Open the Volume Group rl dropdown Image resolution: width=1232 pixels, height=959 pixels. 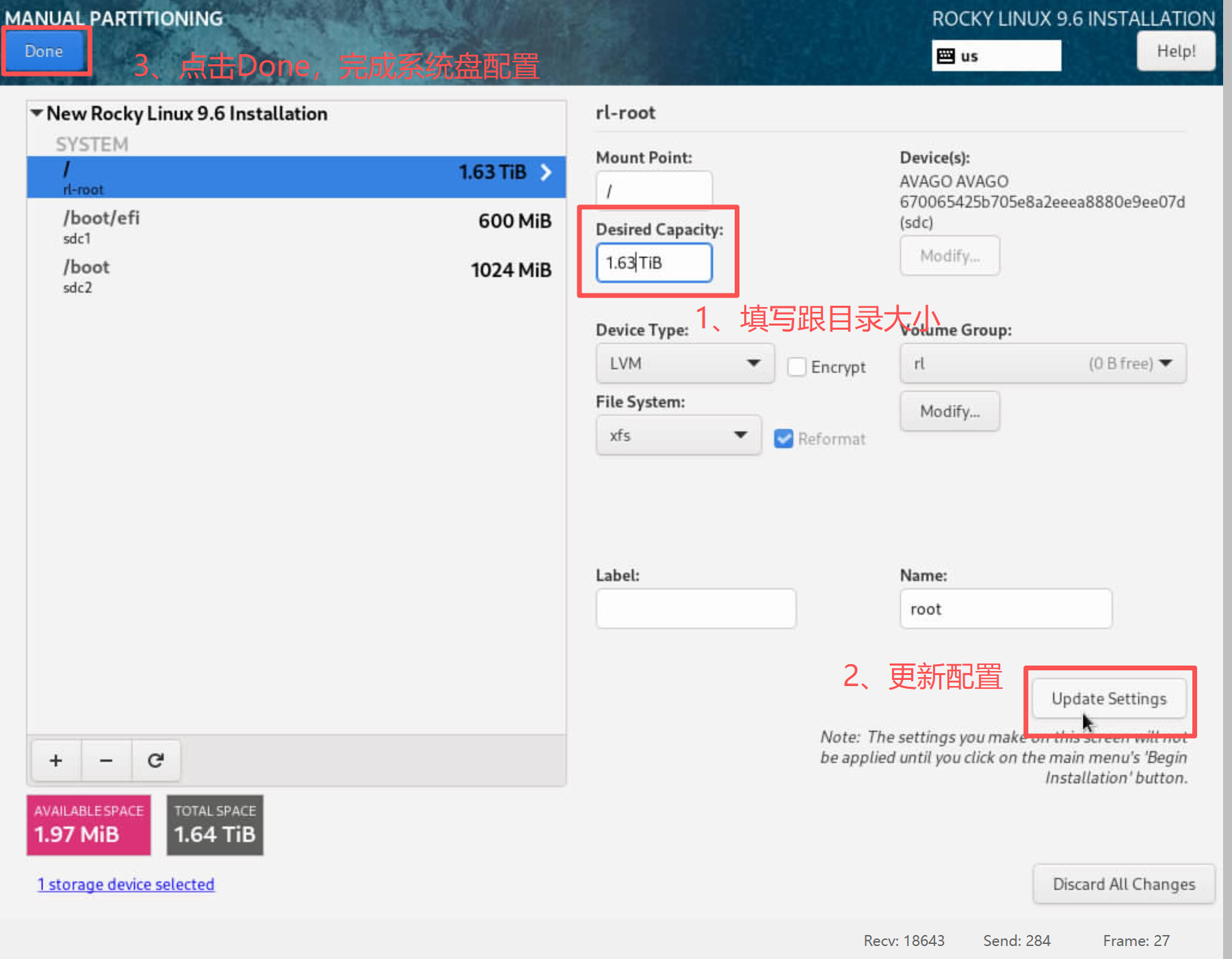tap(1042, 364)
